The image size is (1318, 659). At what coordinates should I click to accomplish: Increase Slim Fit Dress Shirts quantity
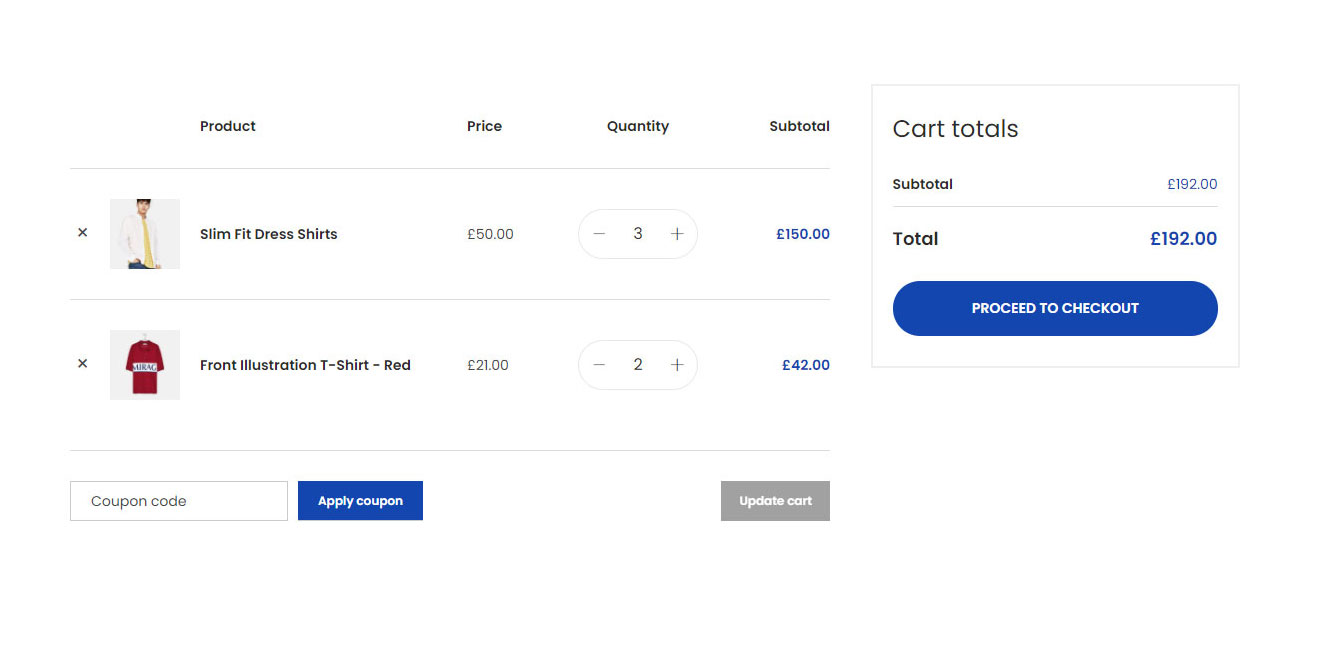tap(677, 234)
